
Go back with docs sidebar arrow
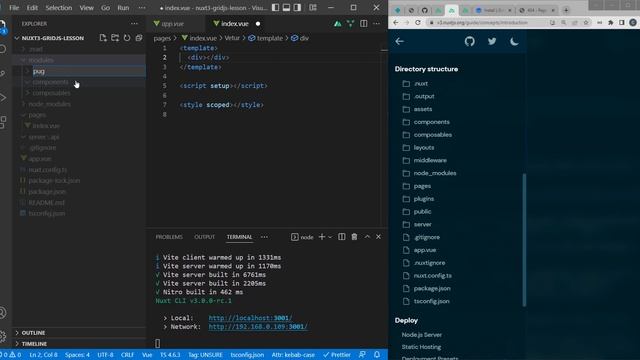pos(400,41)
